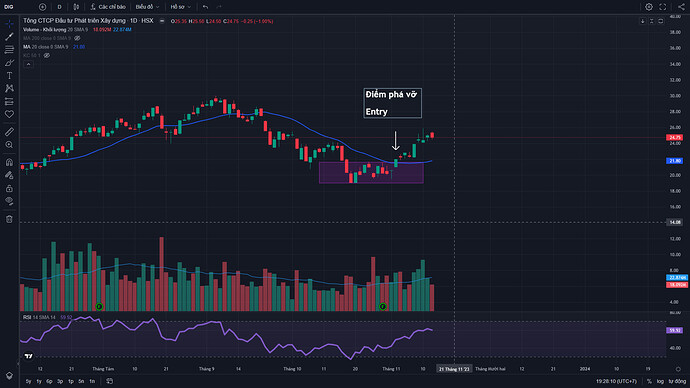Undo the last chart action
This screenshot has height=388, width=690.
[206, 7]
